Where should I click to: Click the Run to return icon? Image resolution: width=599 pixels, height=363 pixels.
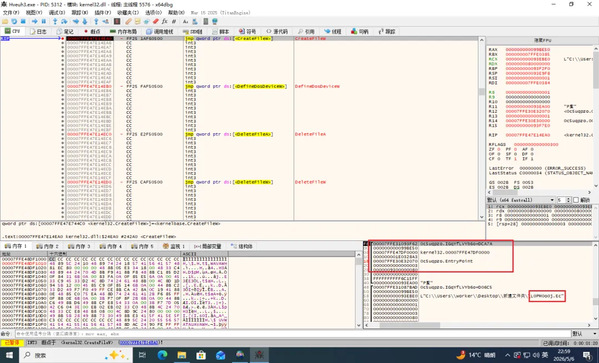(x=96, y=21)
